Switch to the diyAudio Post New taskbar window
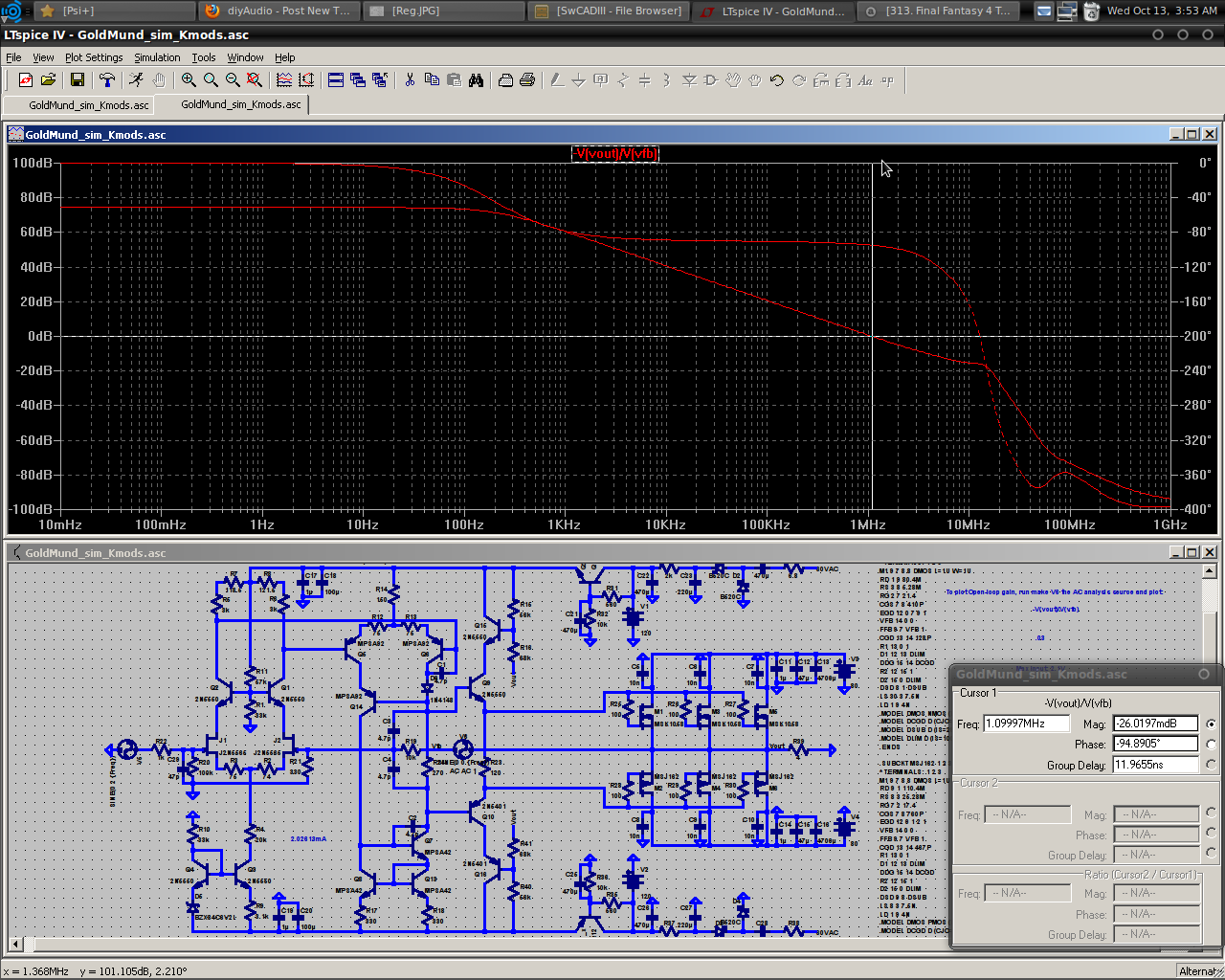Image resolution: width=1225 pixels, height=980 pixels. [x=279, y=11]
